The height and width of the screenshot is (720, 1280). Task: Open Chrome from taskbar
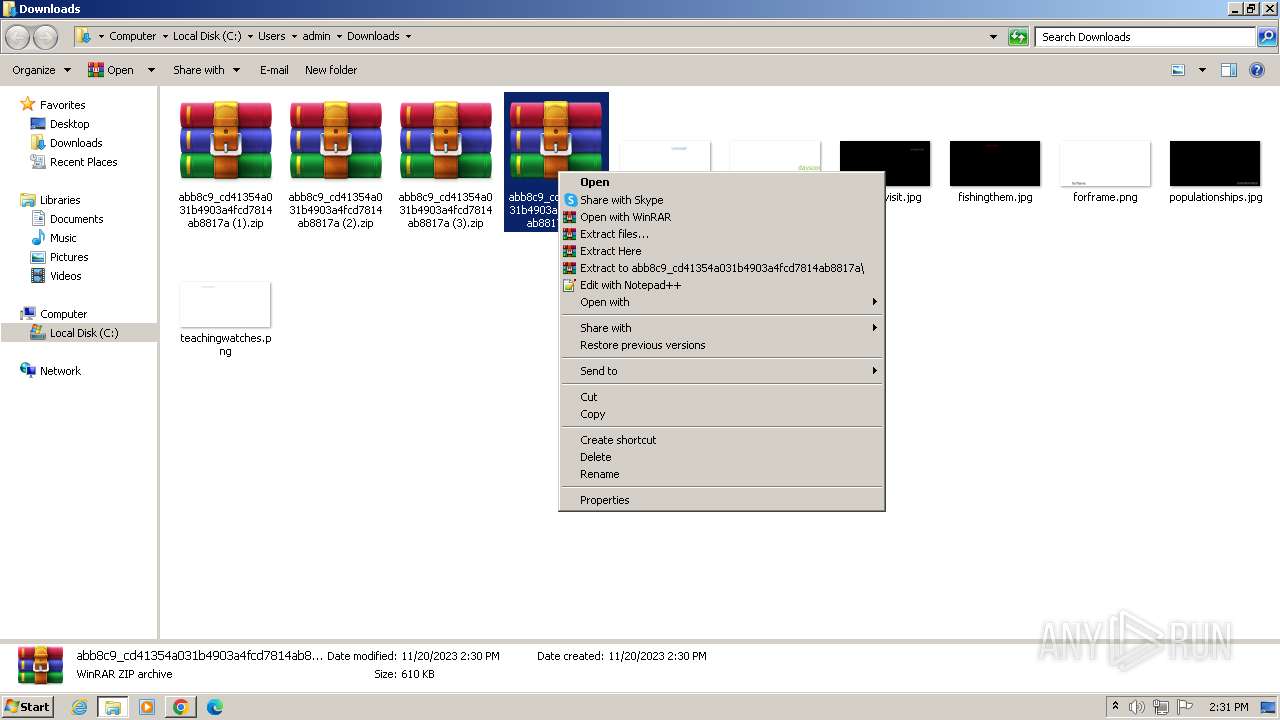(181, 707)
